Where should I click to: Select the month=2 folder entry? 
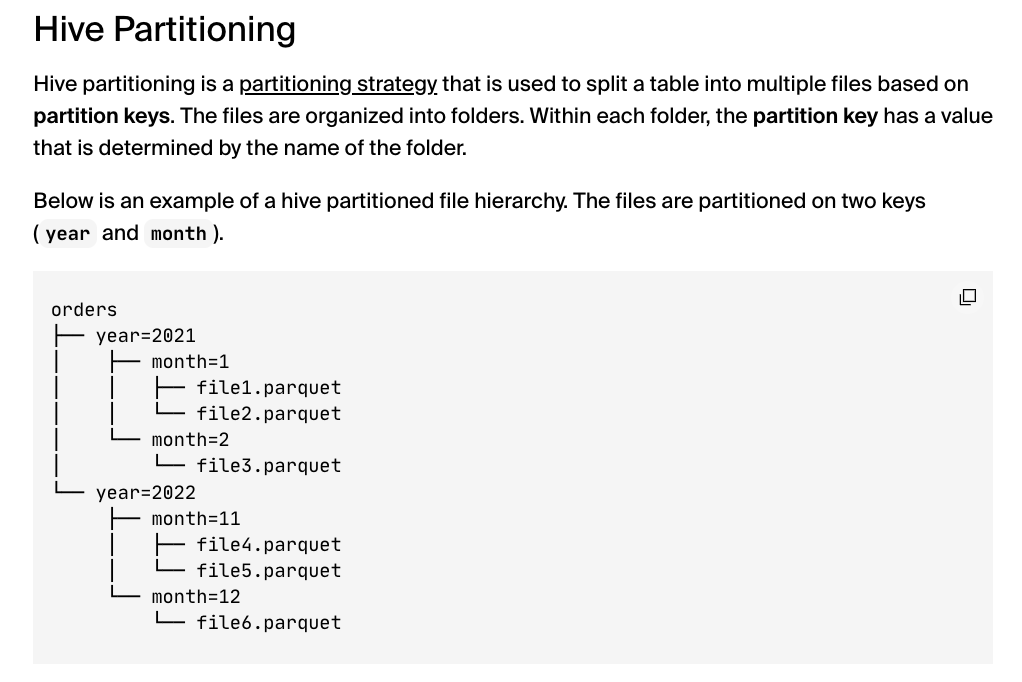tap(190, 440)
